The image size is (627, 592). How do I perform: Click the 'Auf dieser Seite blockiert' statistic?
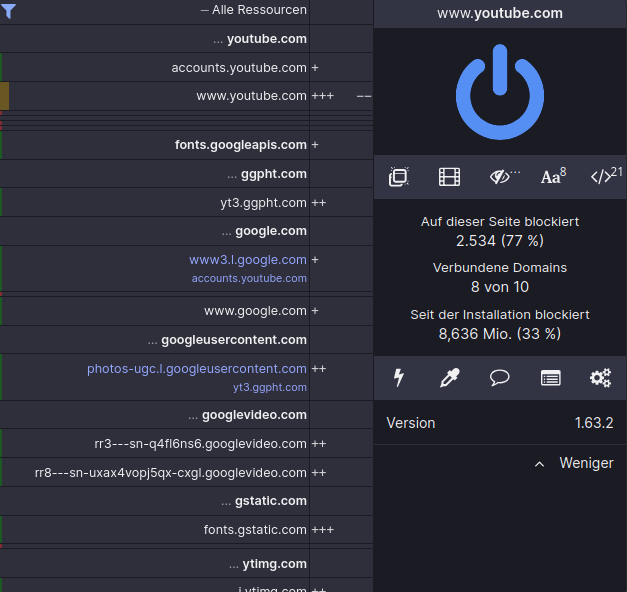click(x=500, y=231)
